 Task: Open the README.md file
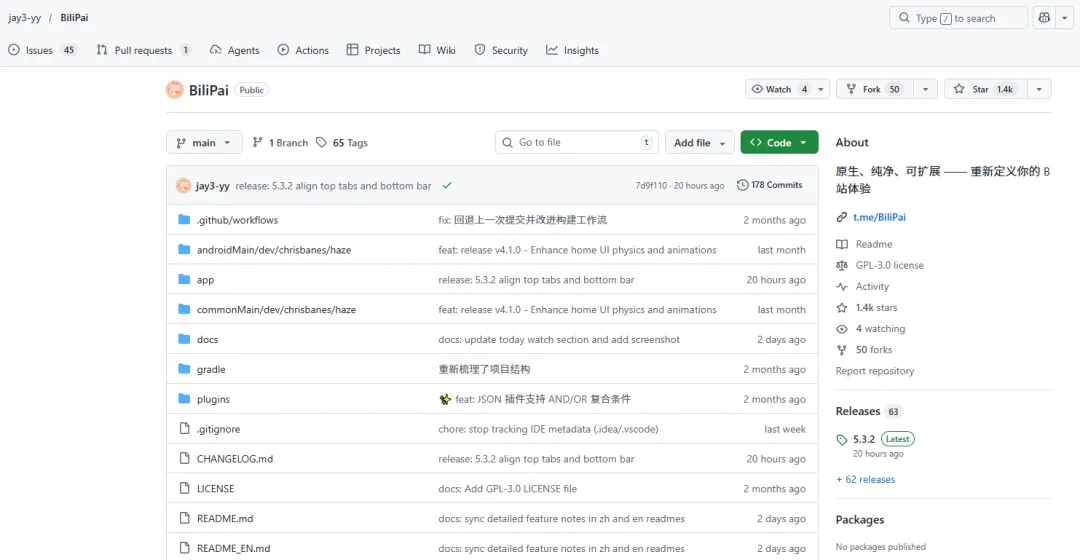pos(225,519)
